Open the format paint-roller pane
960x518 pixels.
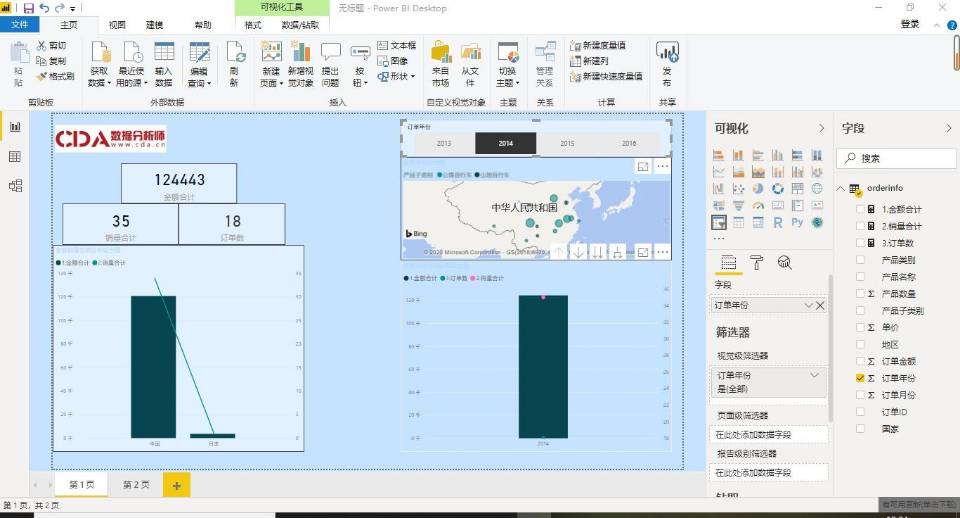pos(757,263)
